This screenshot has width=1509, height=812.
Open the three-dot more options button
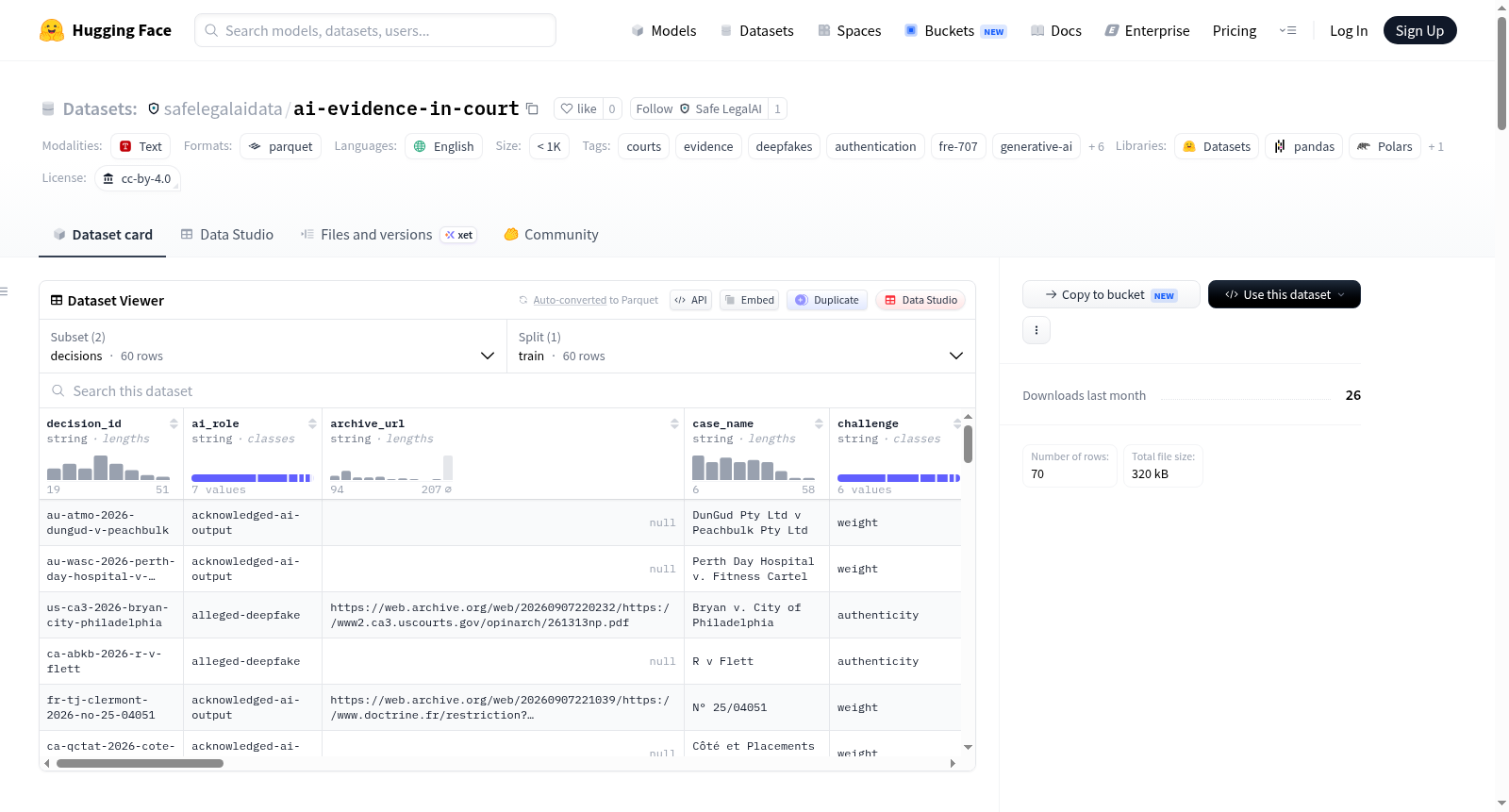pos(1036,330)
